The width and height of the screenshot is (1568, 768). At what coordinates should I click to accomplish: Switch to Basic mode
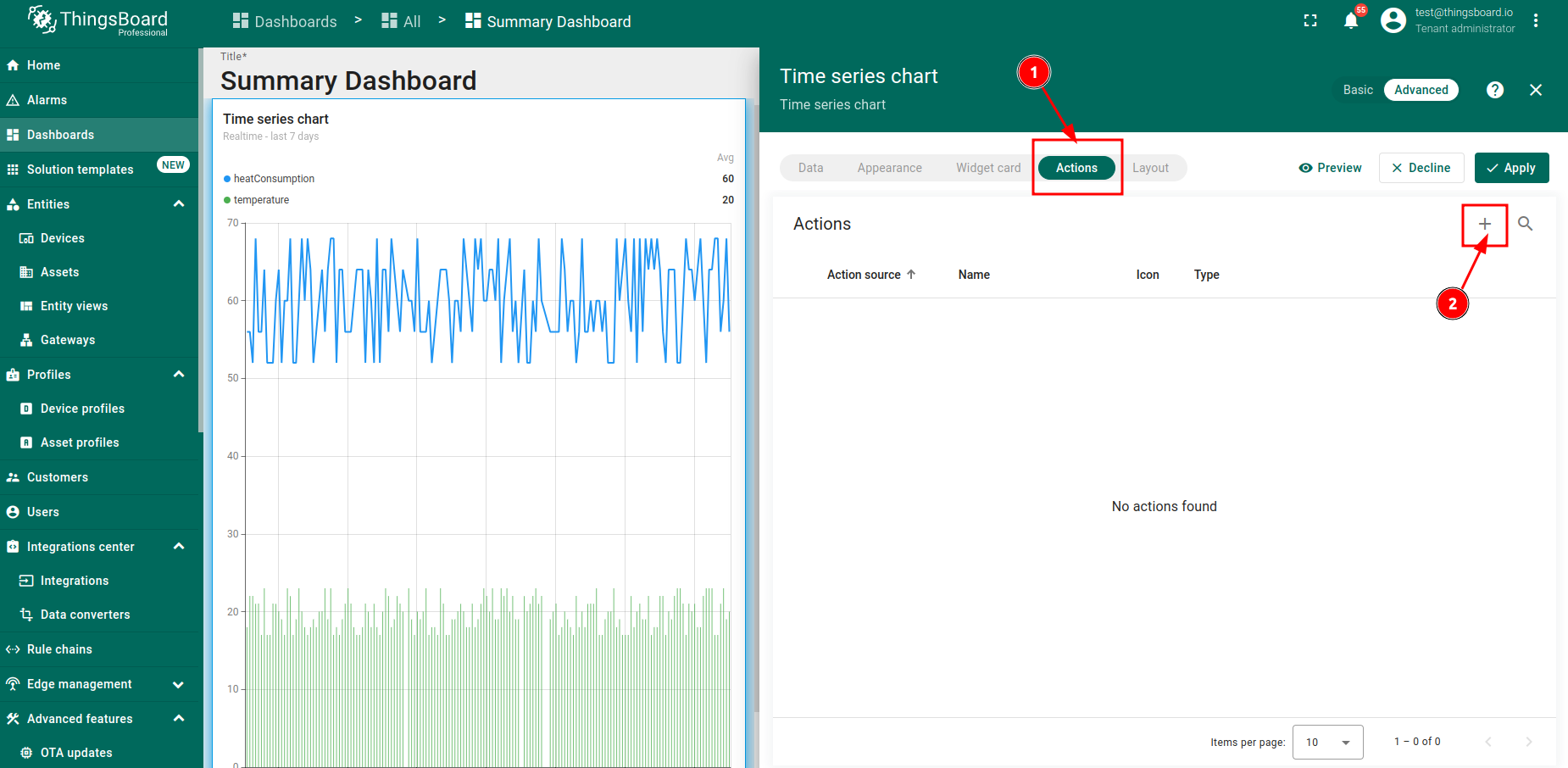[1358, 90]
